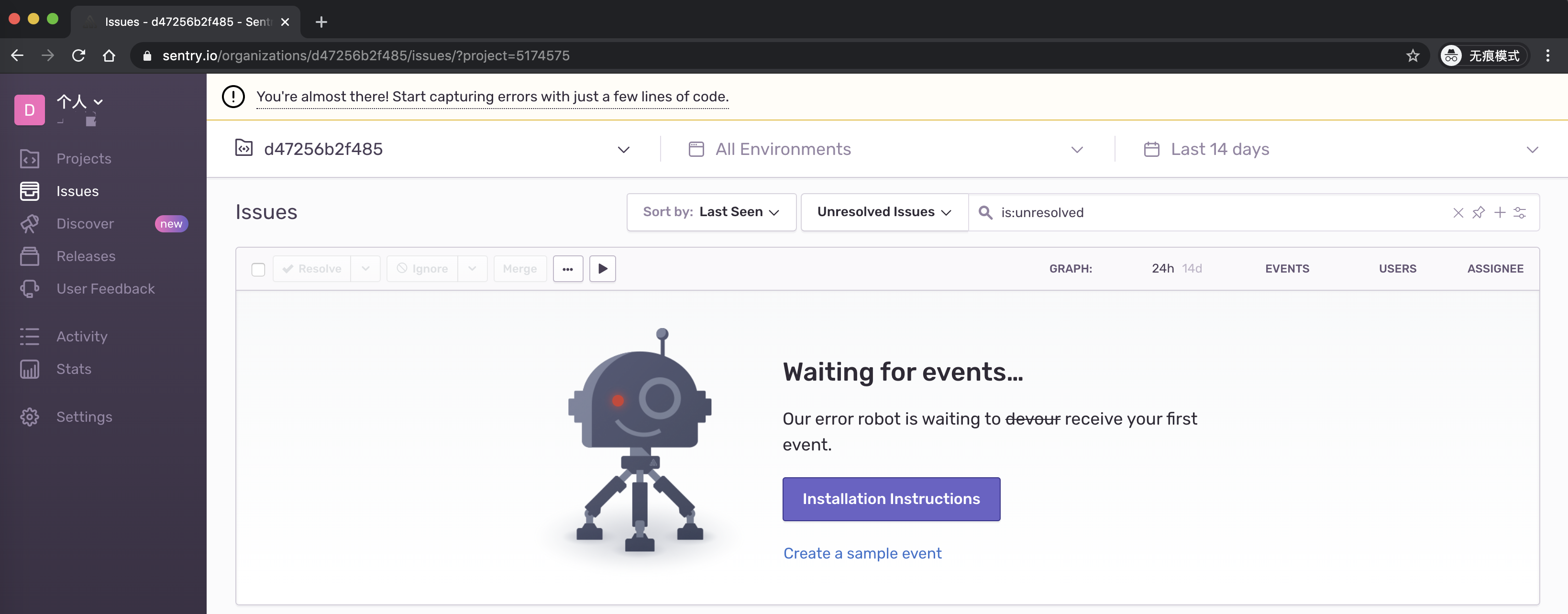Screen dimensions: 1568x614
Task: Click the Create a sample event link
Action: pyautogui.click(x=862, y=552)
